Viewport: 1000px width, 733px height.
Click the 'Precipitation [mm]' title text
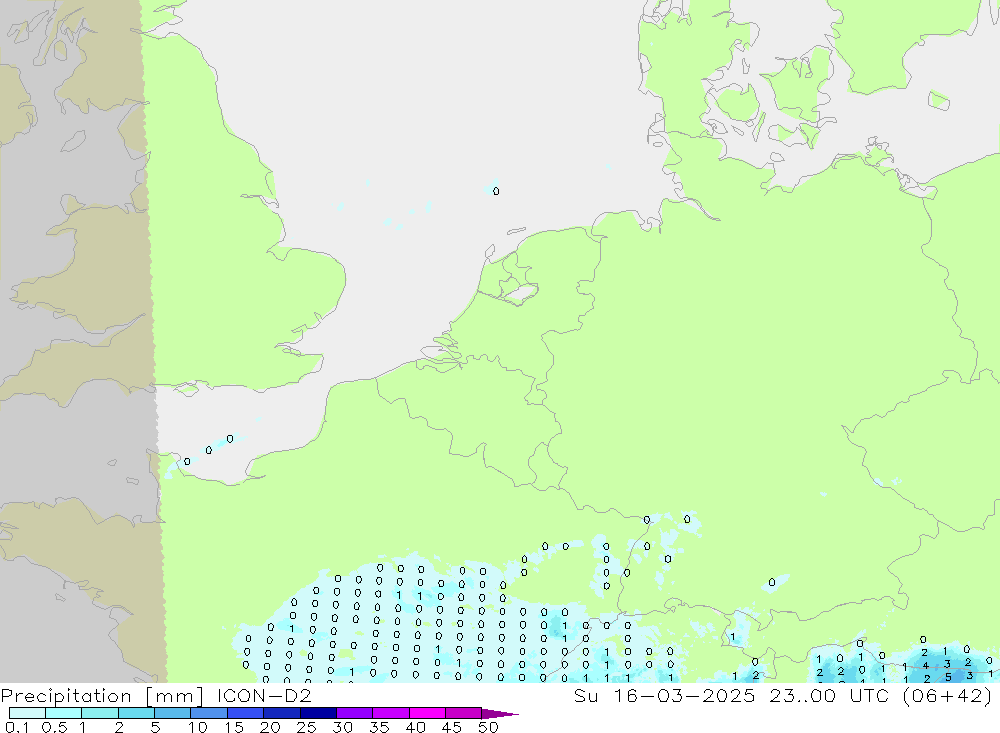(x=102, y=696)
